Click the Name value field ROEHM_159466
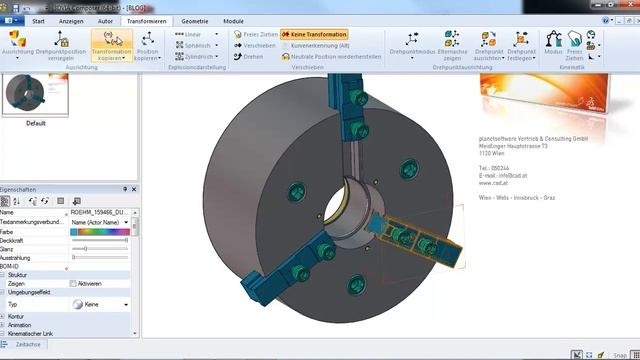The height and width of the screenshot is (360, 640). (100, 213)
